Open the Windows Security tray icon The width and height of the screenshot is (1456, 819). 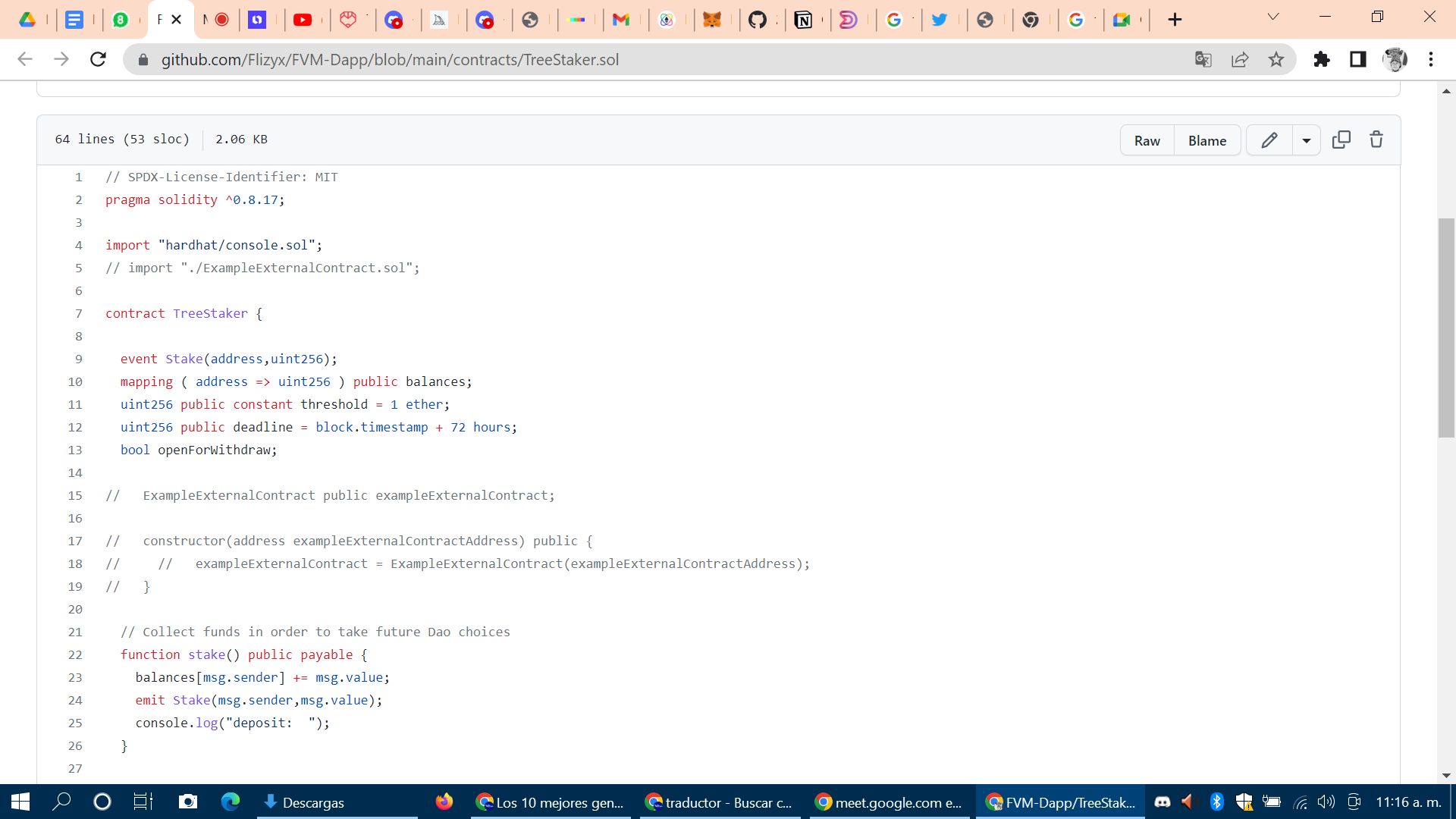pos(1244,802)
